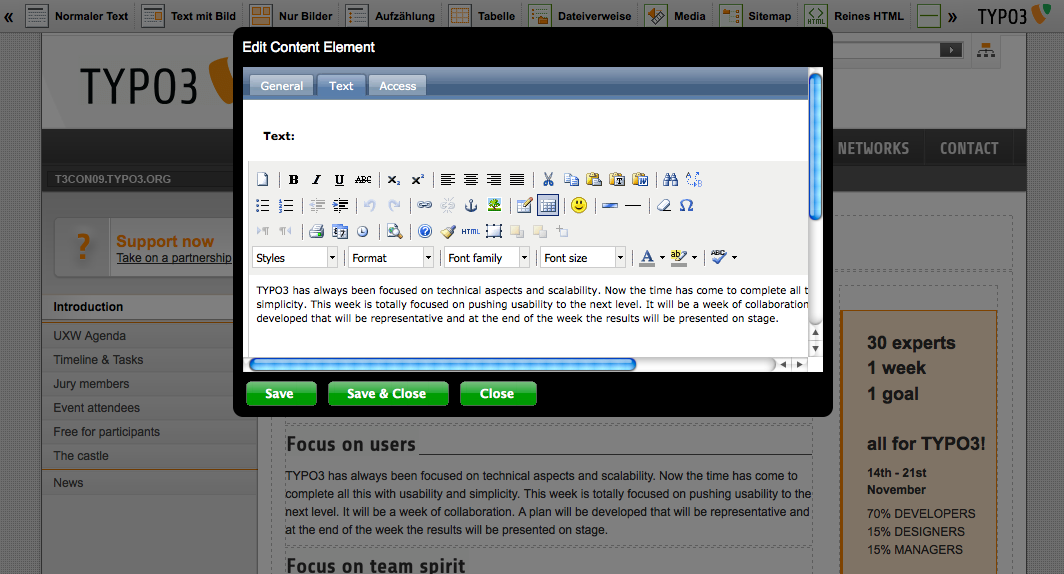The width and height of the screenshot is (1064, 574).
Task: Expand top toolbar with right double chevron
Action: pos(953,16)
